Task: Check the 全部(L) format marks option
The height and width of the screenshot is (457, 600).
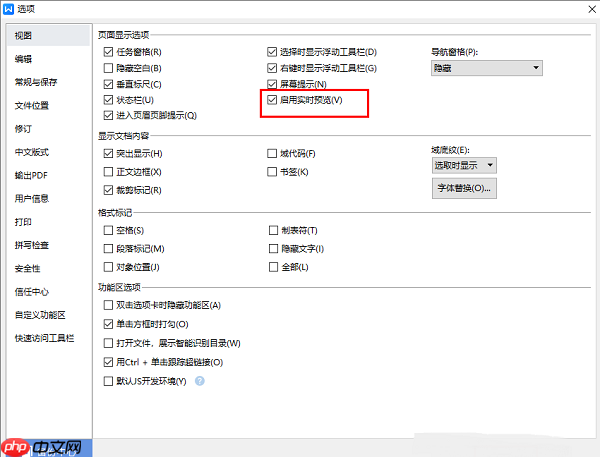Action: tap(273, 267)
